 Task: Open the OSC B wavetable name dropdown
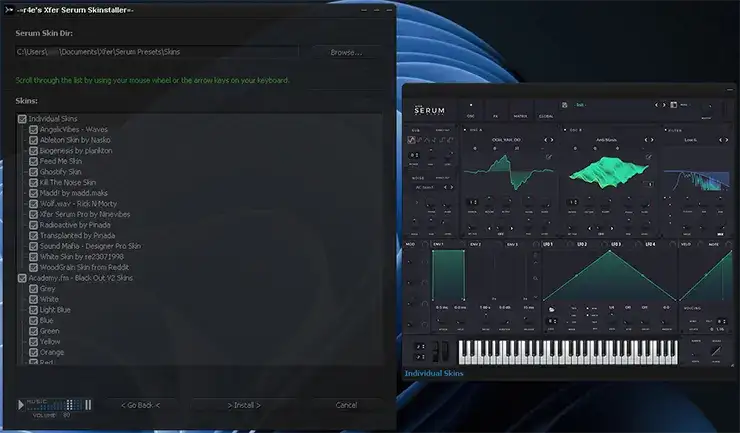coord(606,140)
